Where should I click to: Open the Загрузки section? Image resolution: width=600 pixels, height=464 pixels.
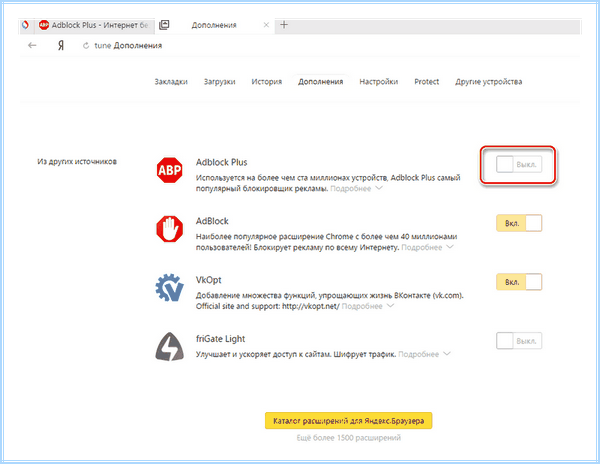(x=219, y=81)
